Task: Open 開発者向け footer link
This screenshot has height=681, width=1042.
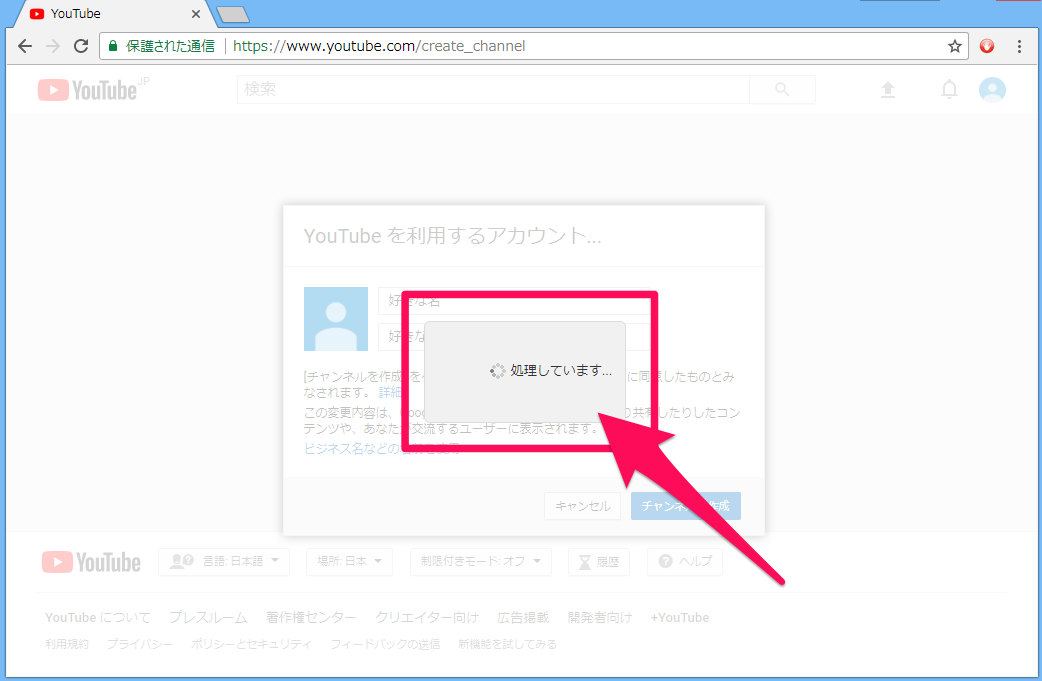Action: pyautogui.click(x=599, y=618)
